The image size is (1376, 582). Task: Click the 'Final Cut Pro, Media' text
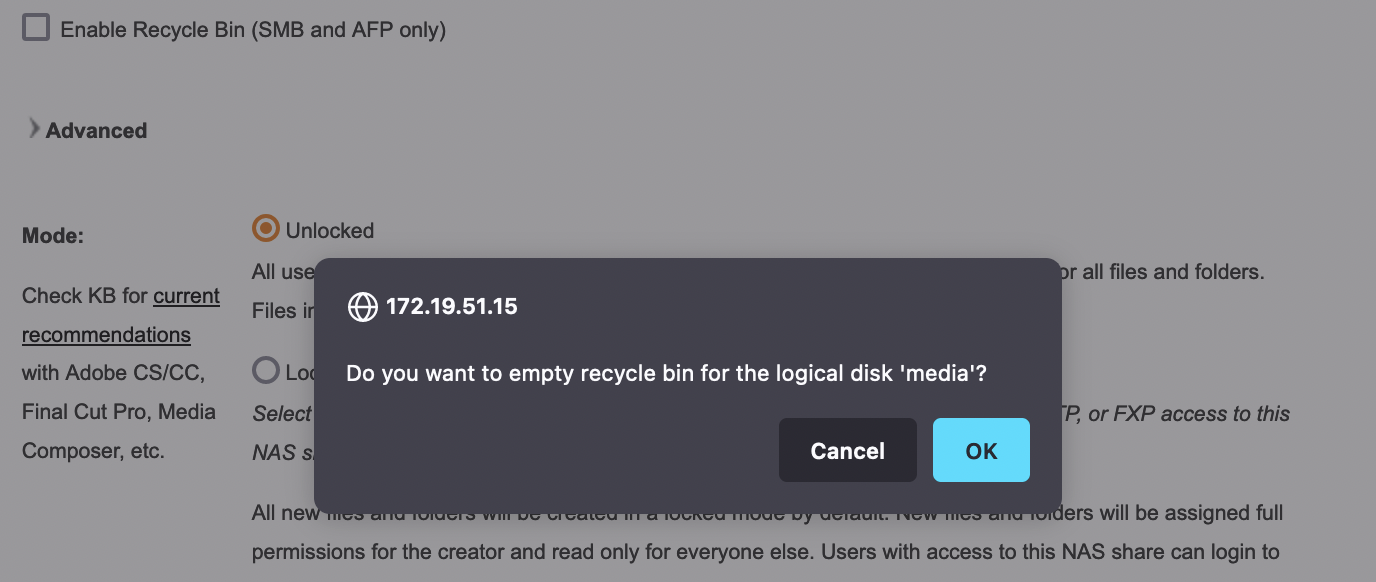pos(119,412)
